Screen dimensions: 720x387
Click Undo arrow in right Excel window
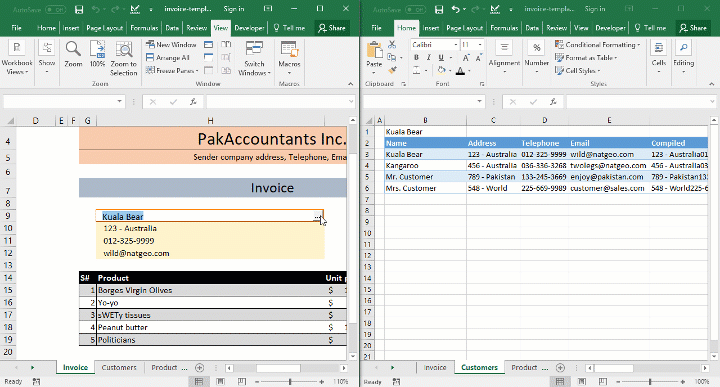(455, 9)
